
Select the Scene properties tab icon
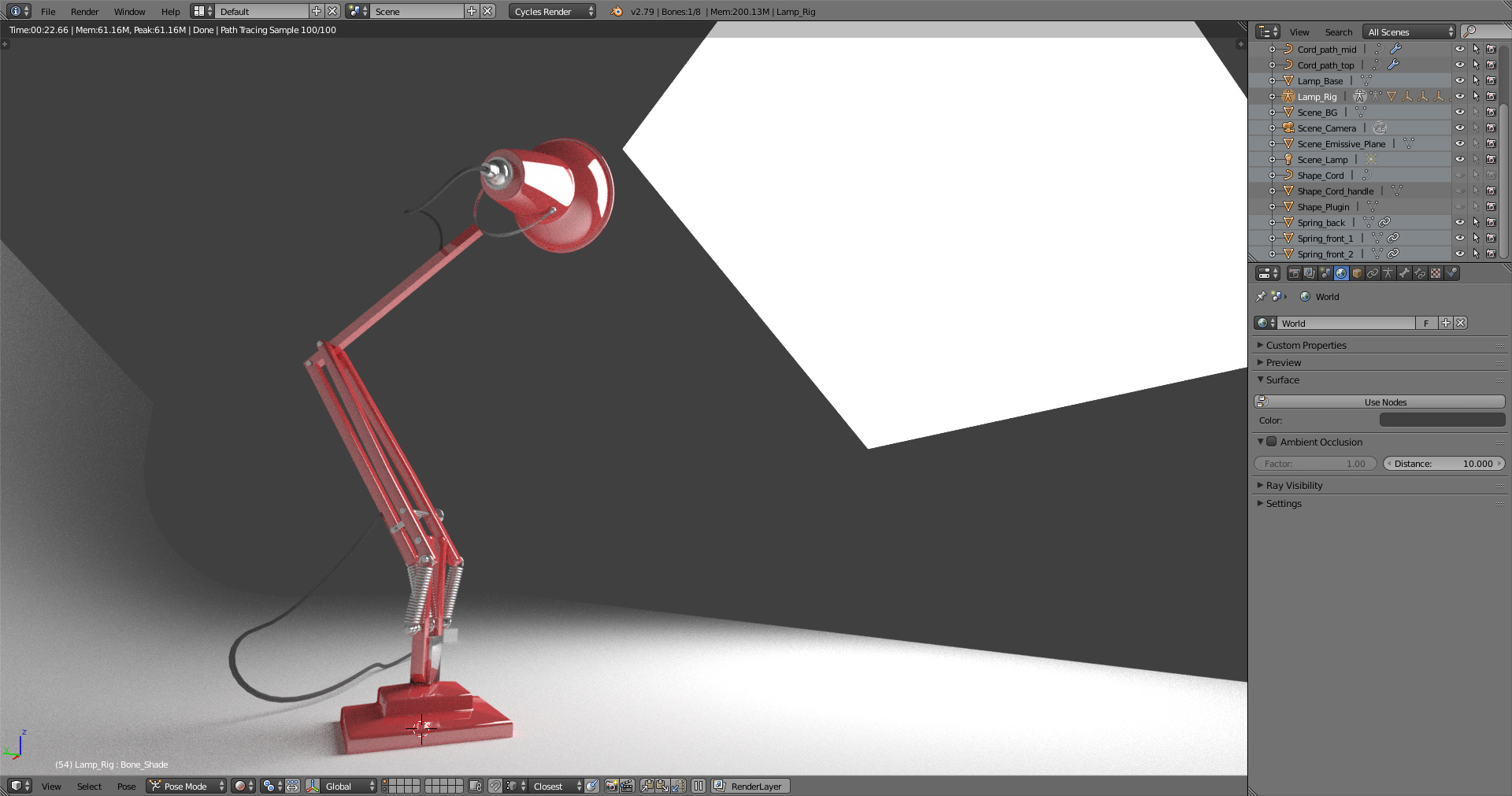coord(1325,273)
